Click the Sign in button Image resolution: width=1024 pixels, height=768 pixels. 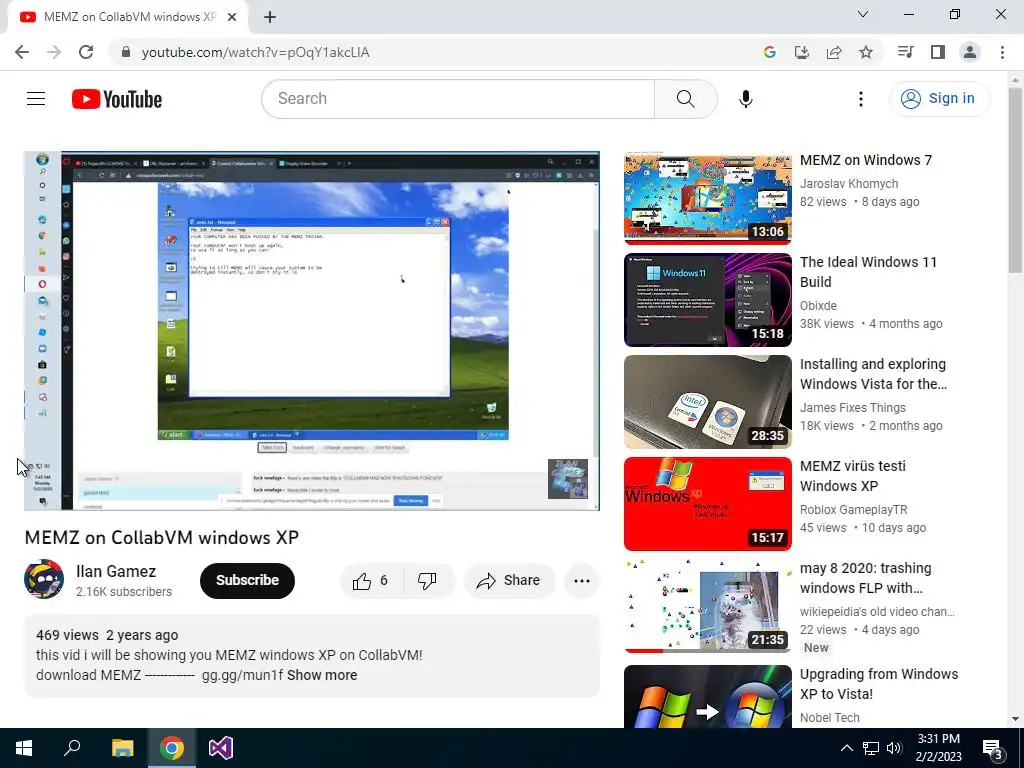[x=939, y=99]
